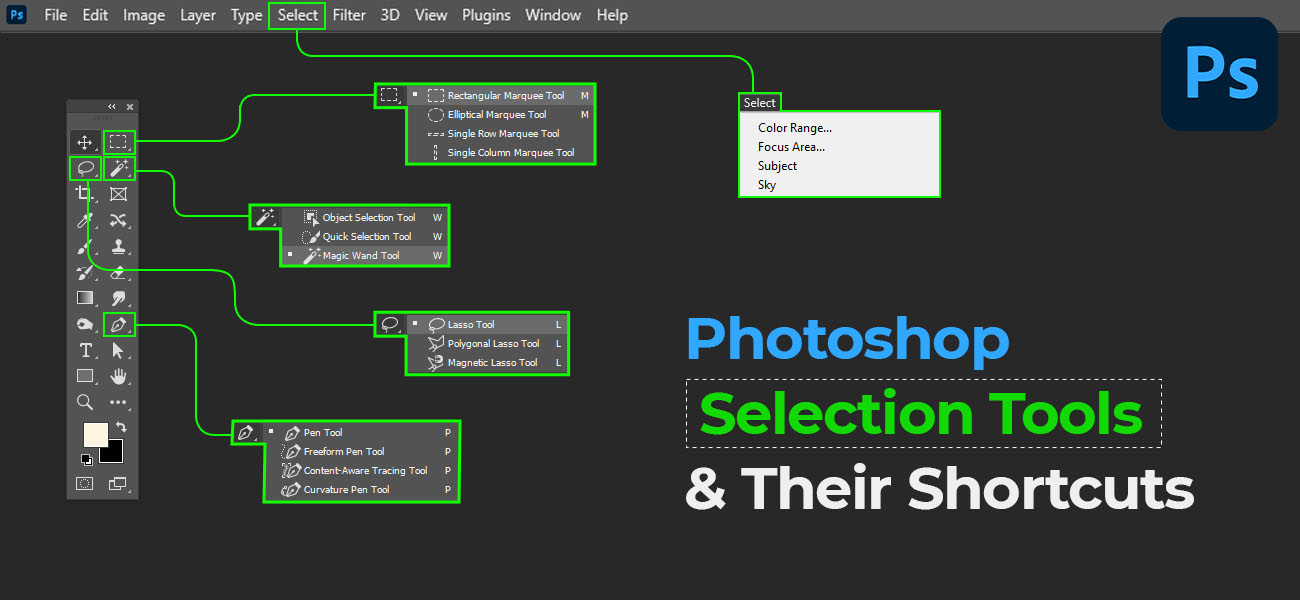Open the Edit Toolbar three-dots menu

[x=119, y=402]
